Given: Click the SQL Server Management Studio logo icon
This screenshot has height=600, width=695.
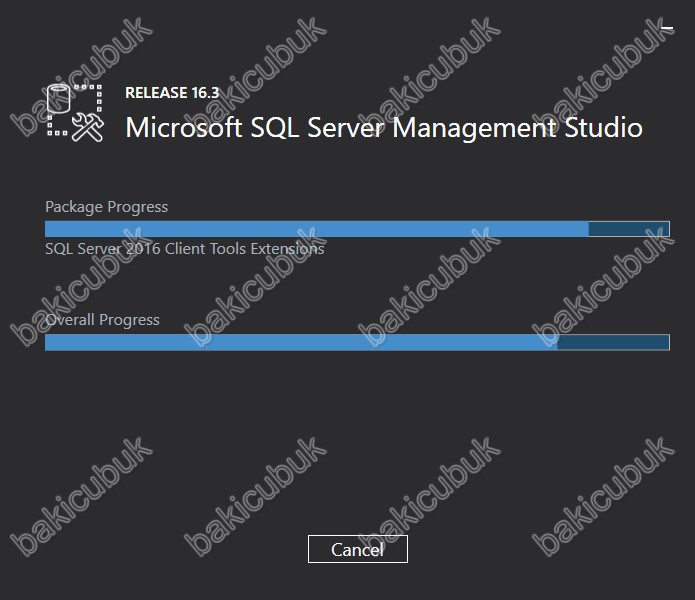Looking at the screenshot, I should click(75, 113).
